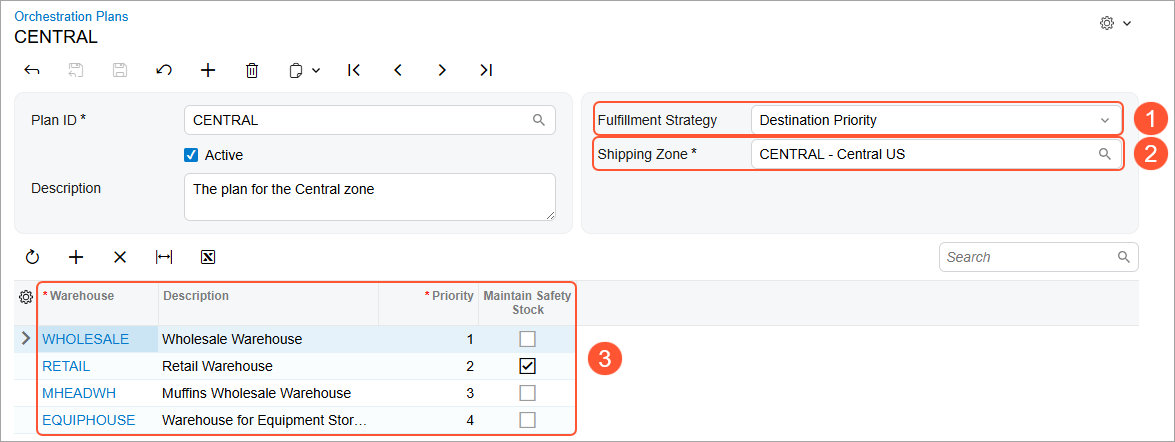1175x442 pixels.
Task: Open the MHEADWH warehouse link
Action: [x=73, y=393]
